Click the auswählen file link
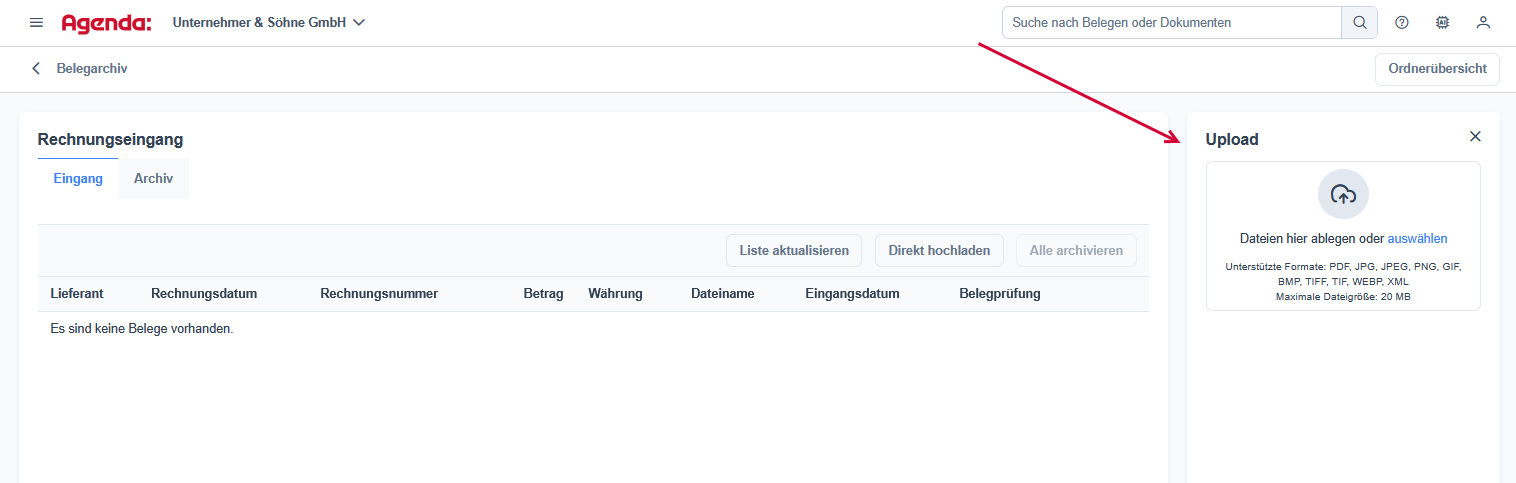1516x483 pixels. [1417, 239]
